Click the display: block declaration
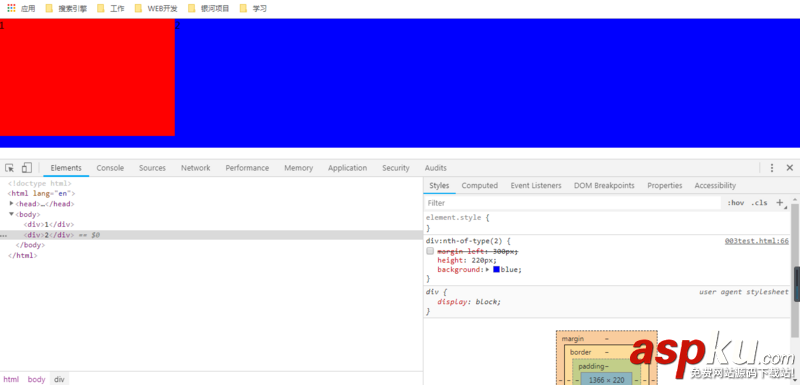 (x=469, y=301)
